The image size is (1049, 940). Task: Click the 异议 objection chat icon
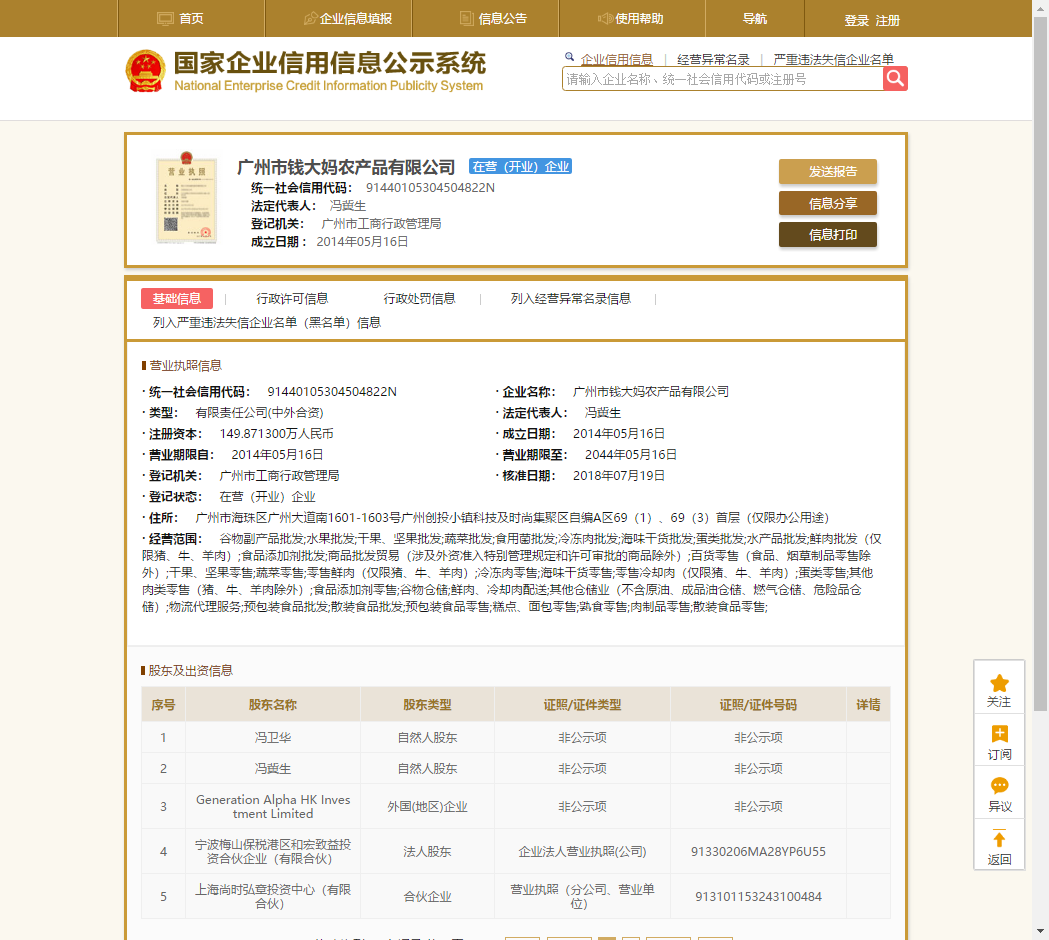999,786
